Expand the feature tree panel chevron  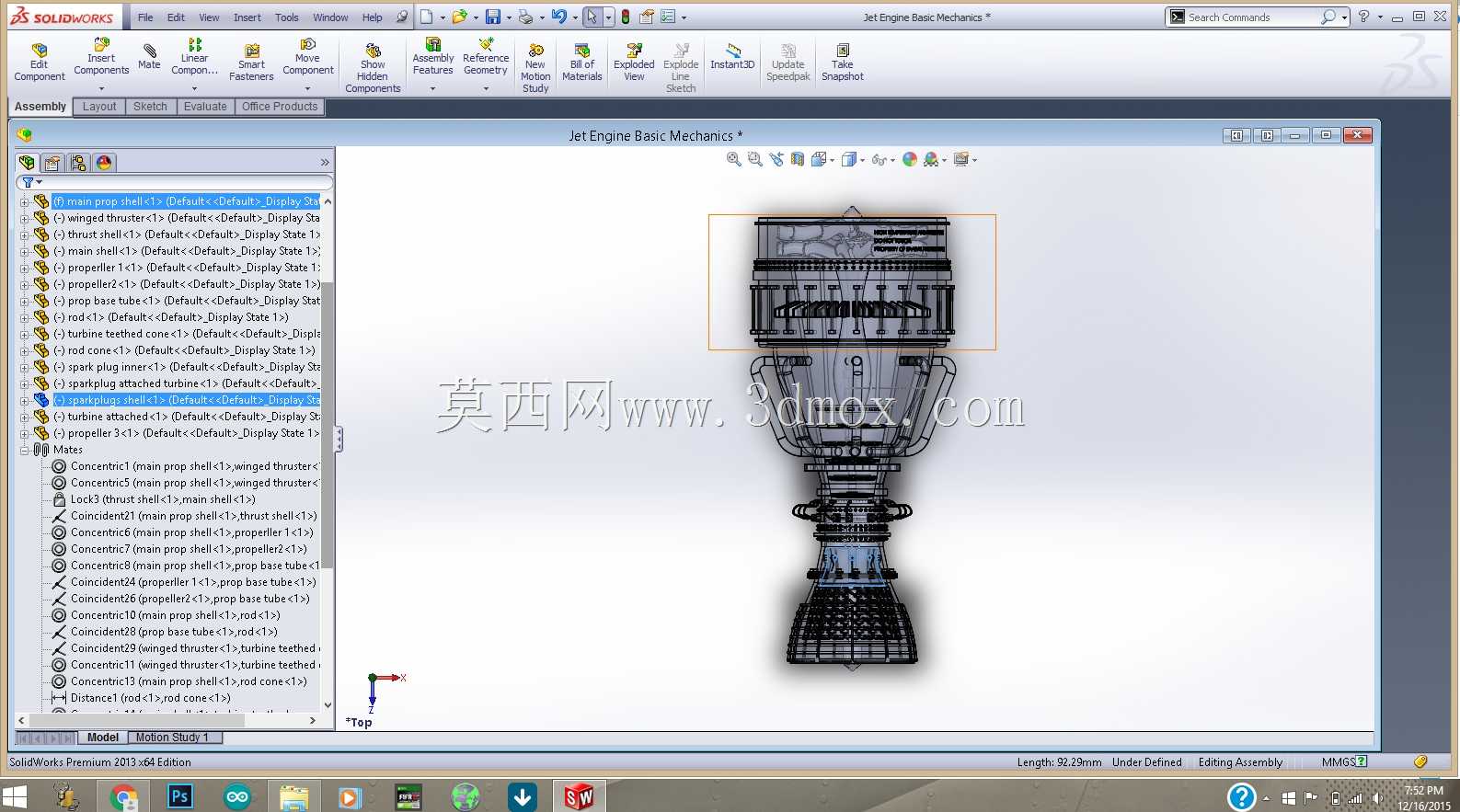click(324, 163)
